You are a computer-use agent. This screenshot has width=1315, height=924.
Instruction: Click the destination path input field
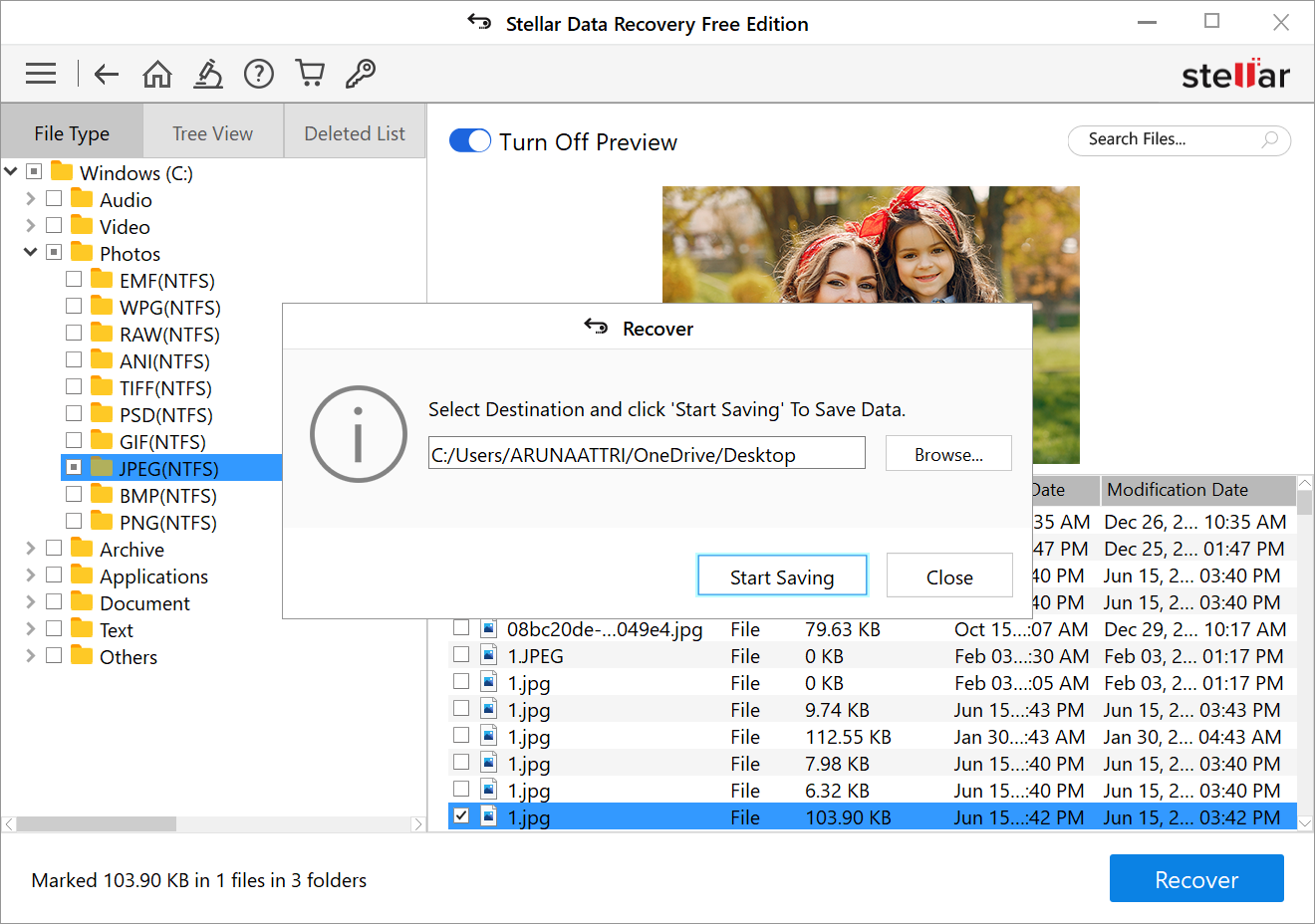(647, 454)
